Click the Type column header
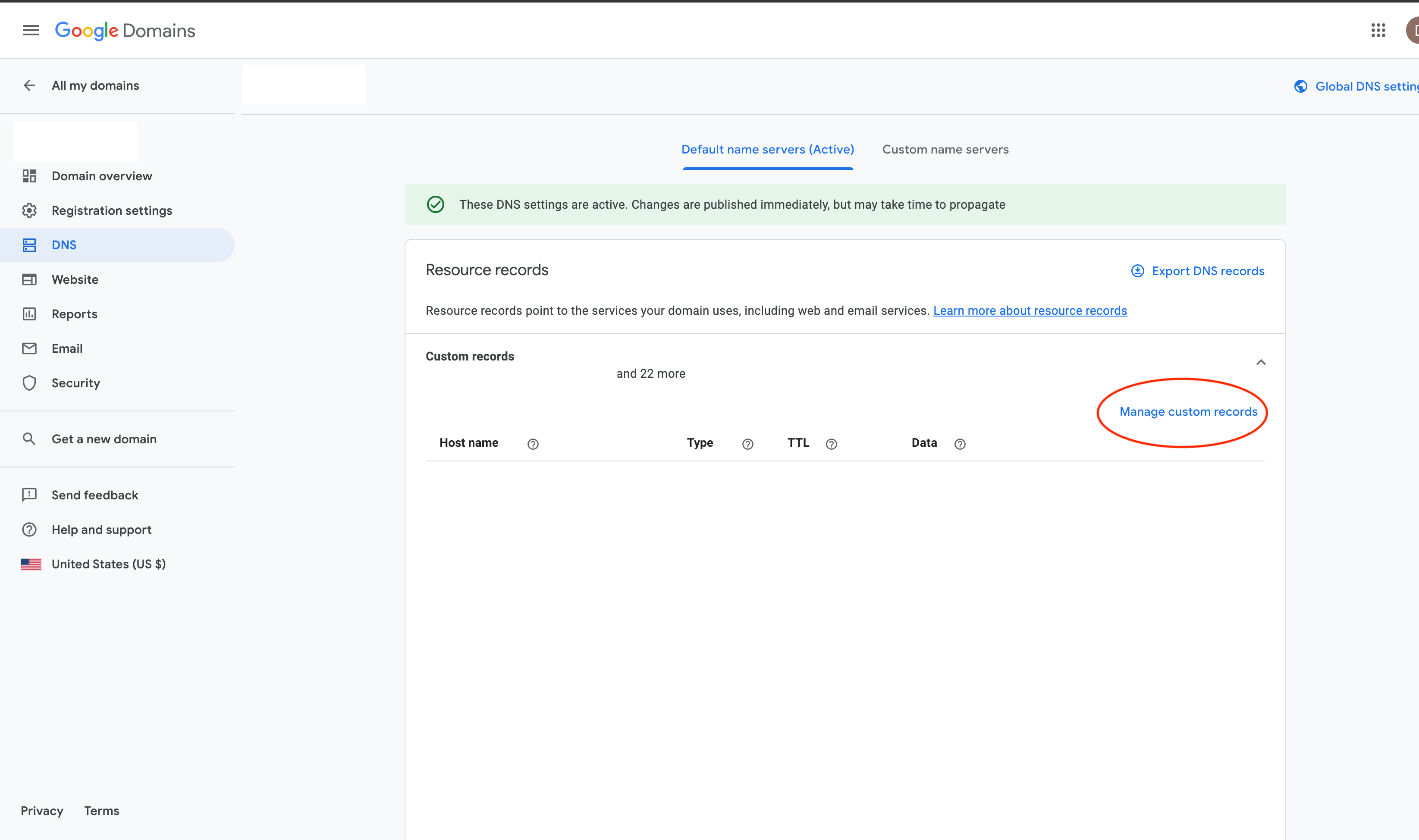 [700, 443]
